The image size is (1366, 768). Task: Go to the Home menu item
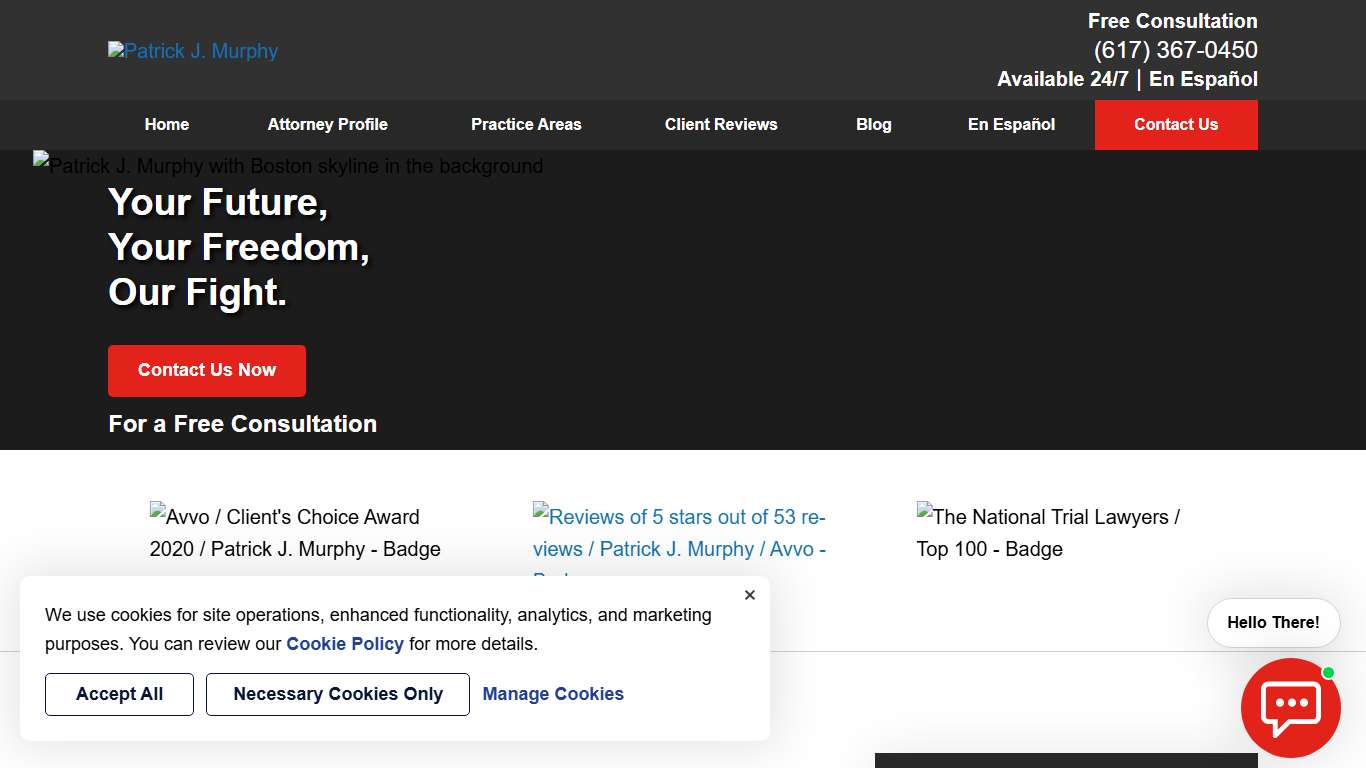pyautogui.click(x=167, y=125)
